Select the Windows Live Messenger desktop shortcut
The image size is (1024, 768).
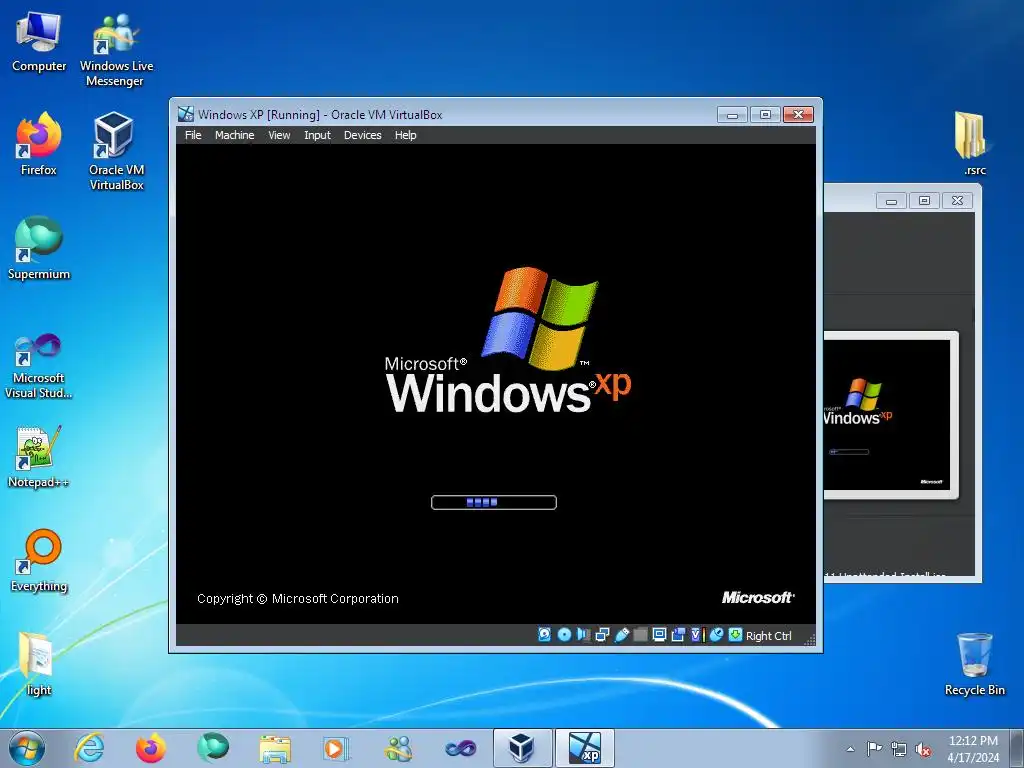point(116,49)
